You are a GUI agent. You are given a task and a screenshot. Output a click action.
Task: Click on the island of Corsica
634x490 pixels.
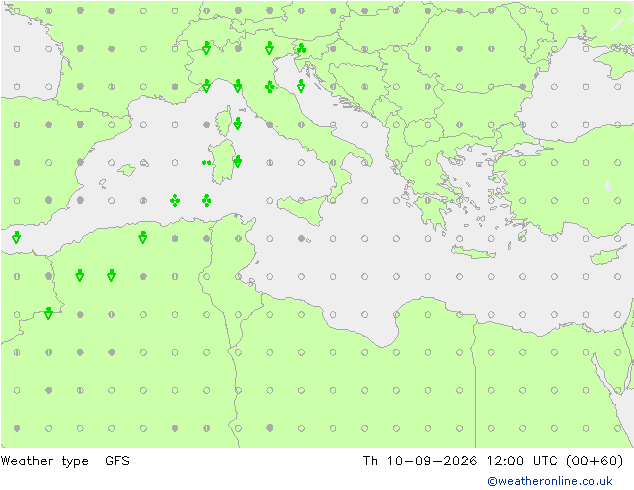pyautogui.click(x=224, y=121)
